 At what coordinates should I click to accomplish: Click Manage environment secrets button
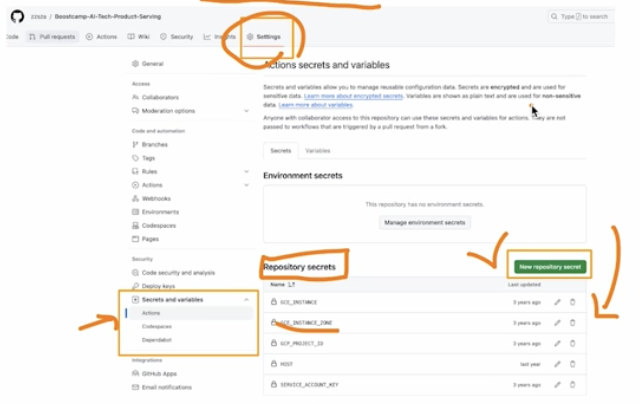click(424, 223)
